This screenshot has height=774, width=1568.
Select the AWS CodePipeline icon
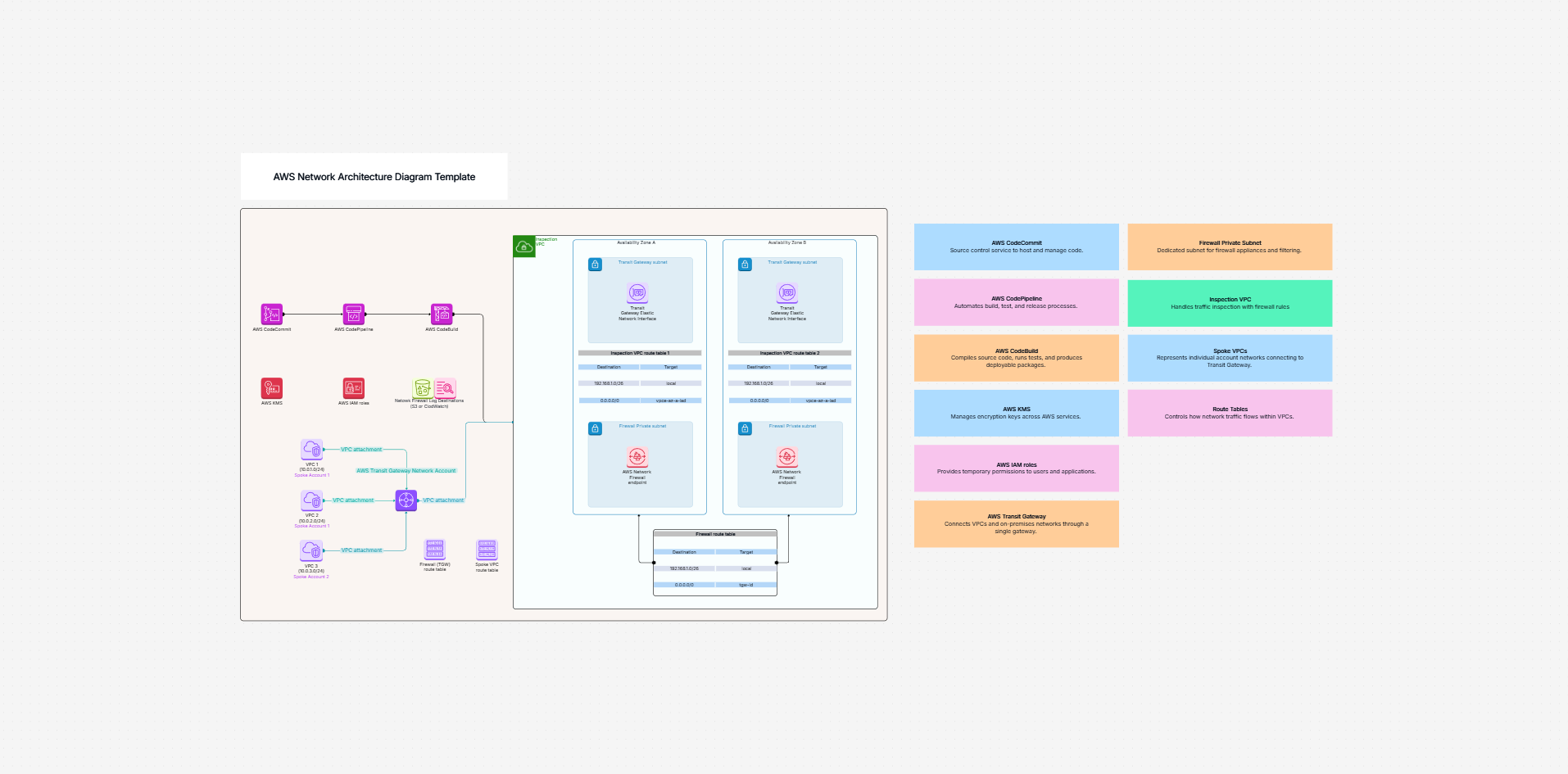click(x=354, y=315)
